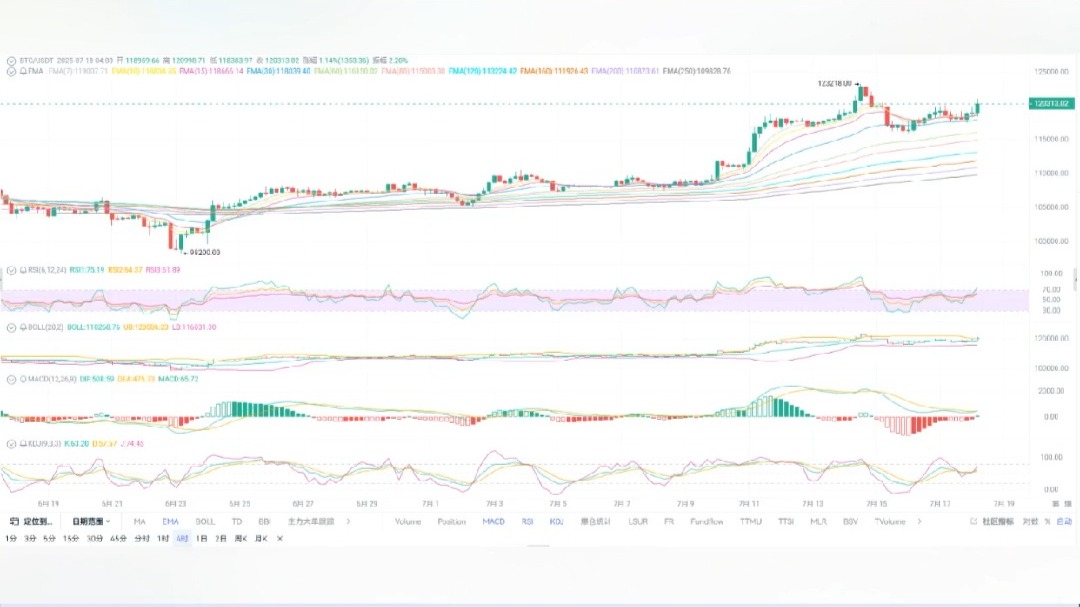Toggle the TVolume sub-indicator

pos(890,522)
